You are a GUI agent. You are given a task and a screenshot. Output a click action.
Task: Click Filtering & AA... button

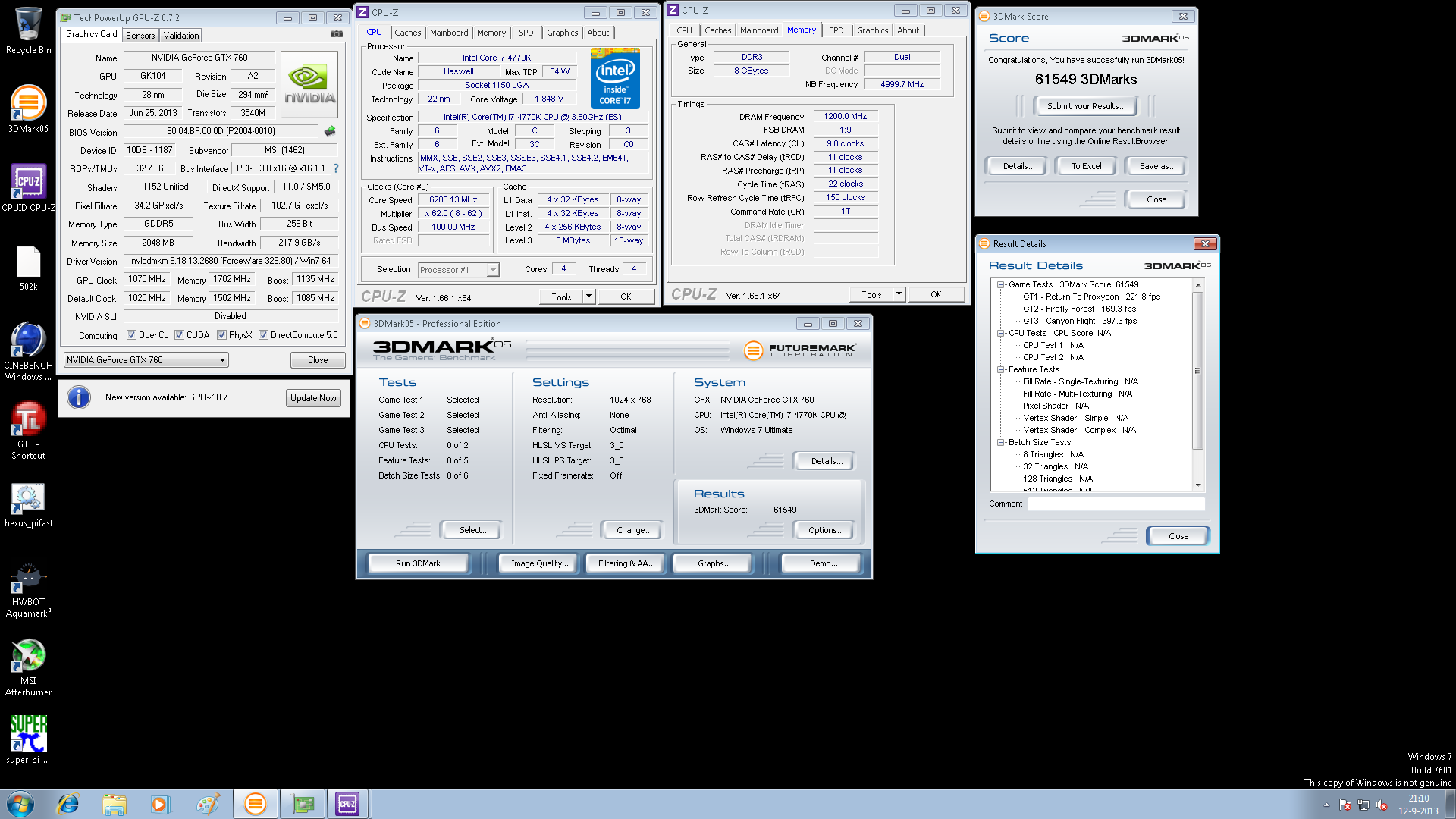tap(626, 563)
